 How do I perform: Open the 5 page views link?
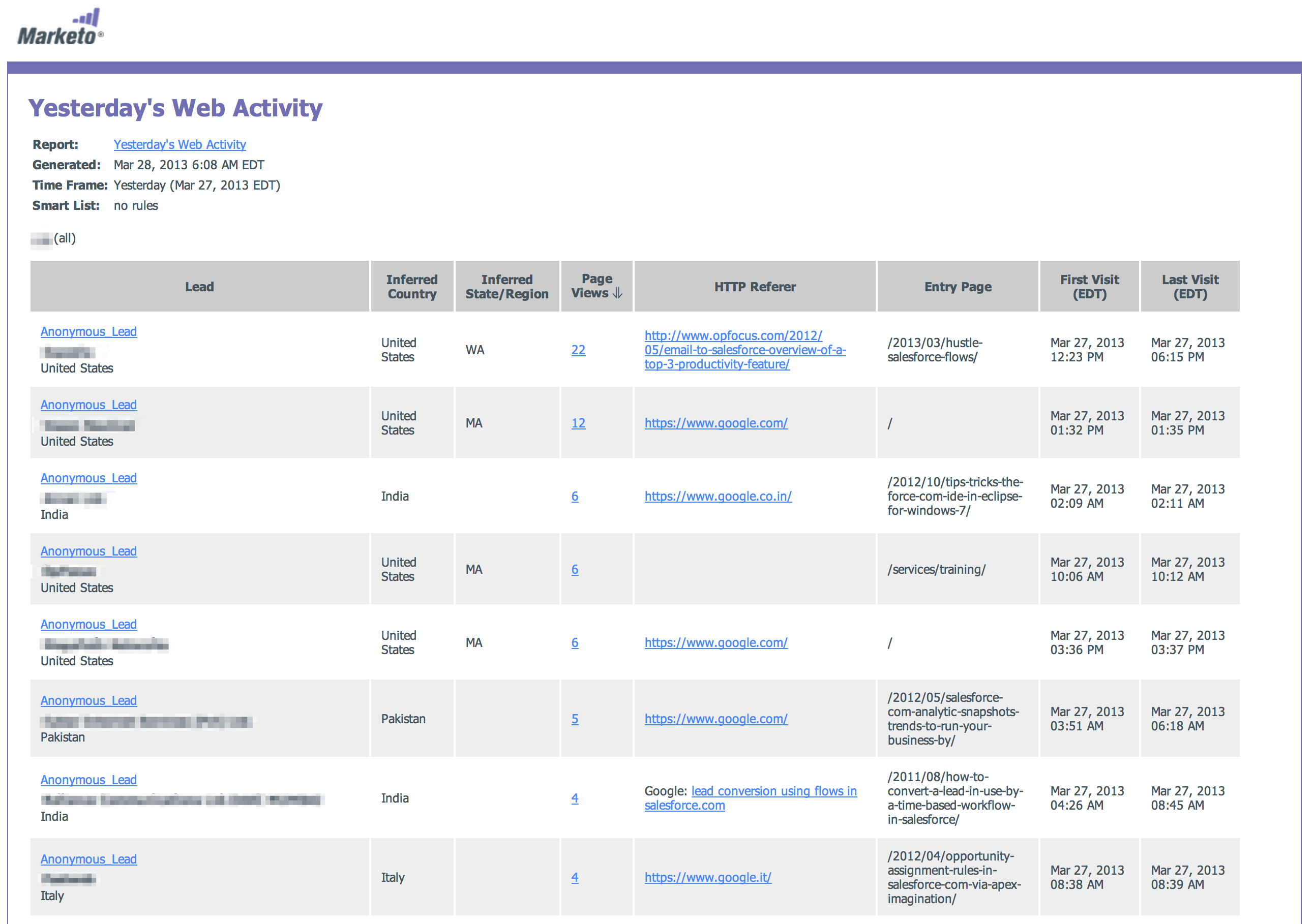(575, 719)
